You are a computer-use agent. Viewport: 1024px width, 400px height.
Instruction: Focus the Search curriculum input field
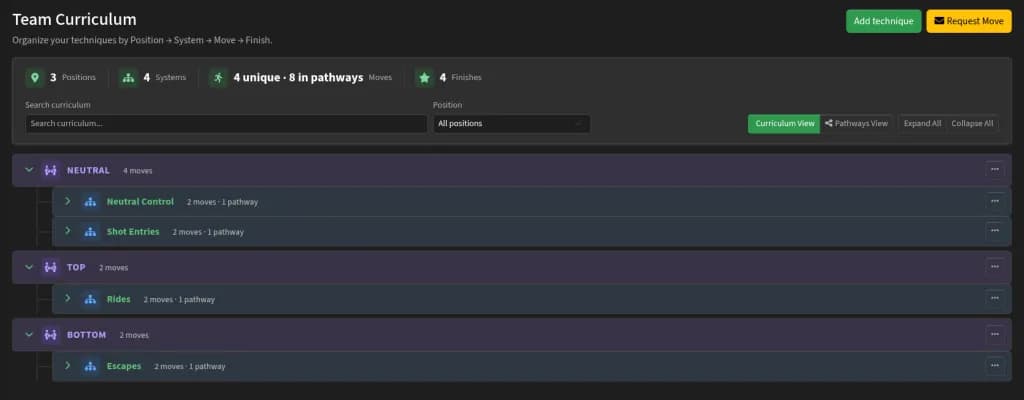click(x=226, y=124)
